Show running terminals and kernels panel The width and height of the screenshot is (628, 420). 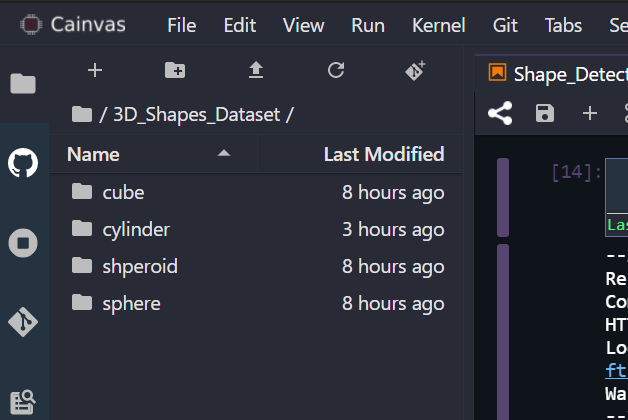(23, 242)
